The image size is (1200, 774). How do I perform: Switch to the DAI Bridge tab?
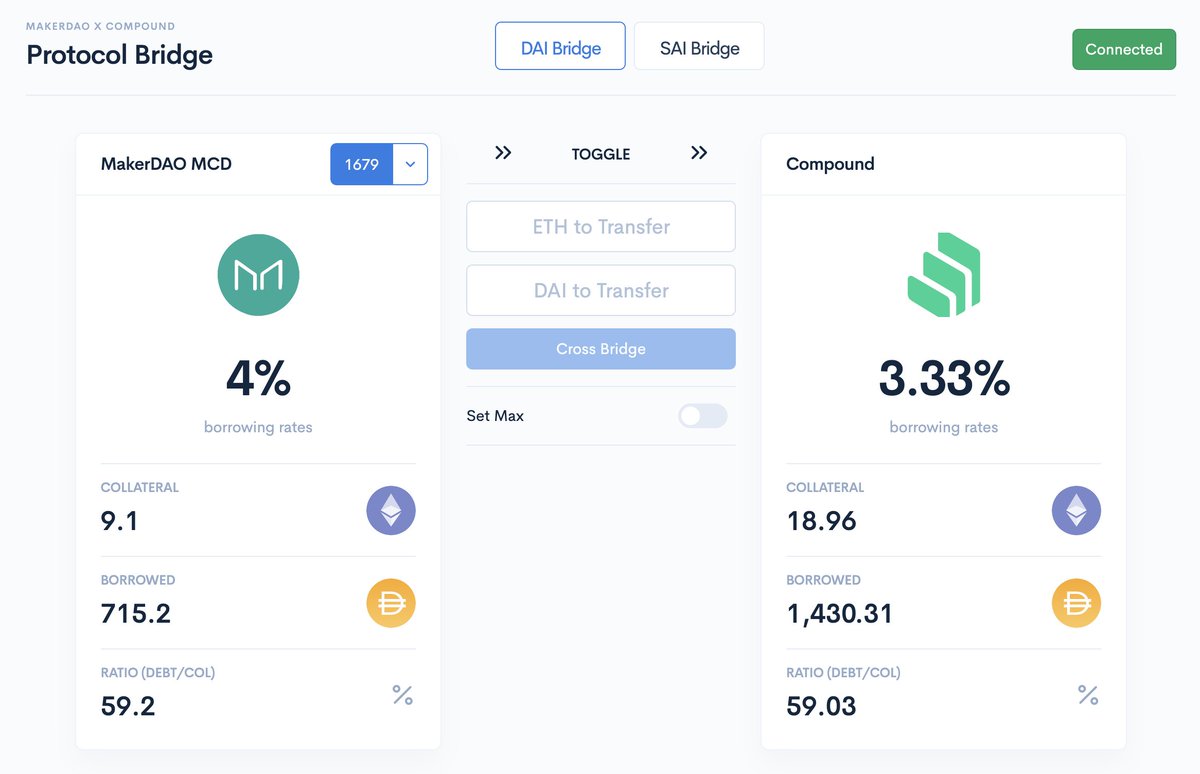560,47
